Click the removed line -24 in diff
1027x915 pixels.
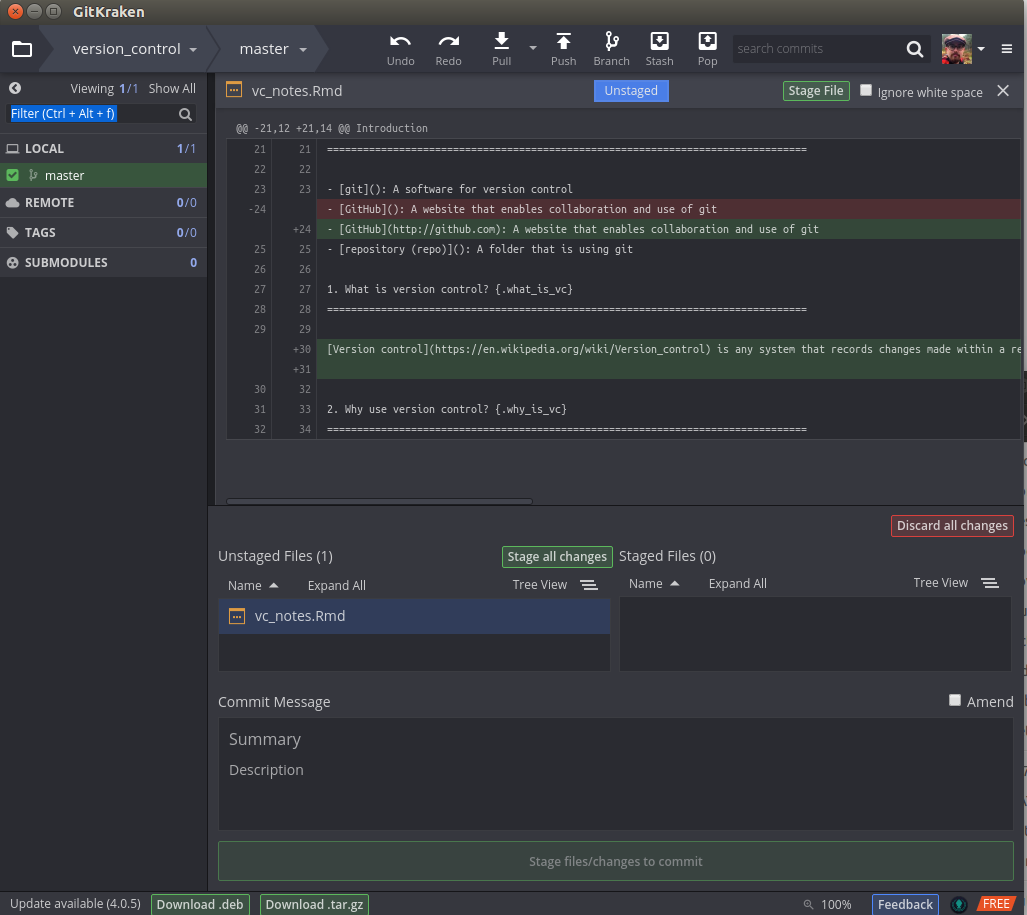coord(668,209)
